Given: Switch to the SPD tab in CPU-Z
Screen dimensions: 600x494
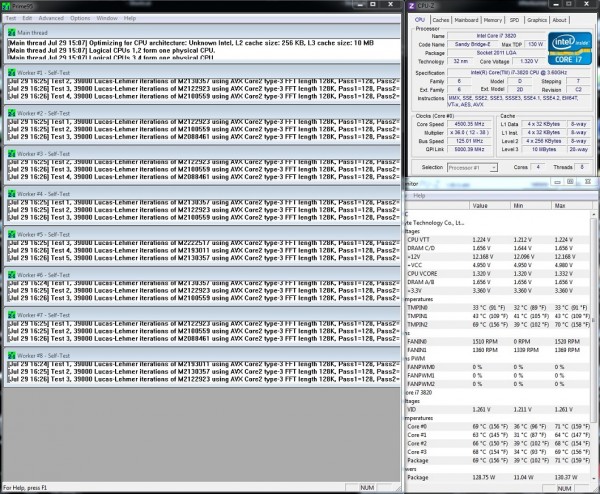Looking at the screenshot, I should tap(514, 20).
